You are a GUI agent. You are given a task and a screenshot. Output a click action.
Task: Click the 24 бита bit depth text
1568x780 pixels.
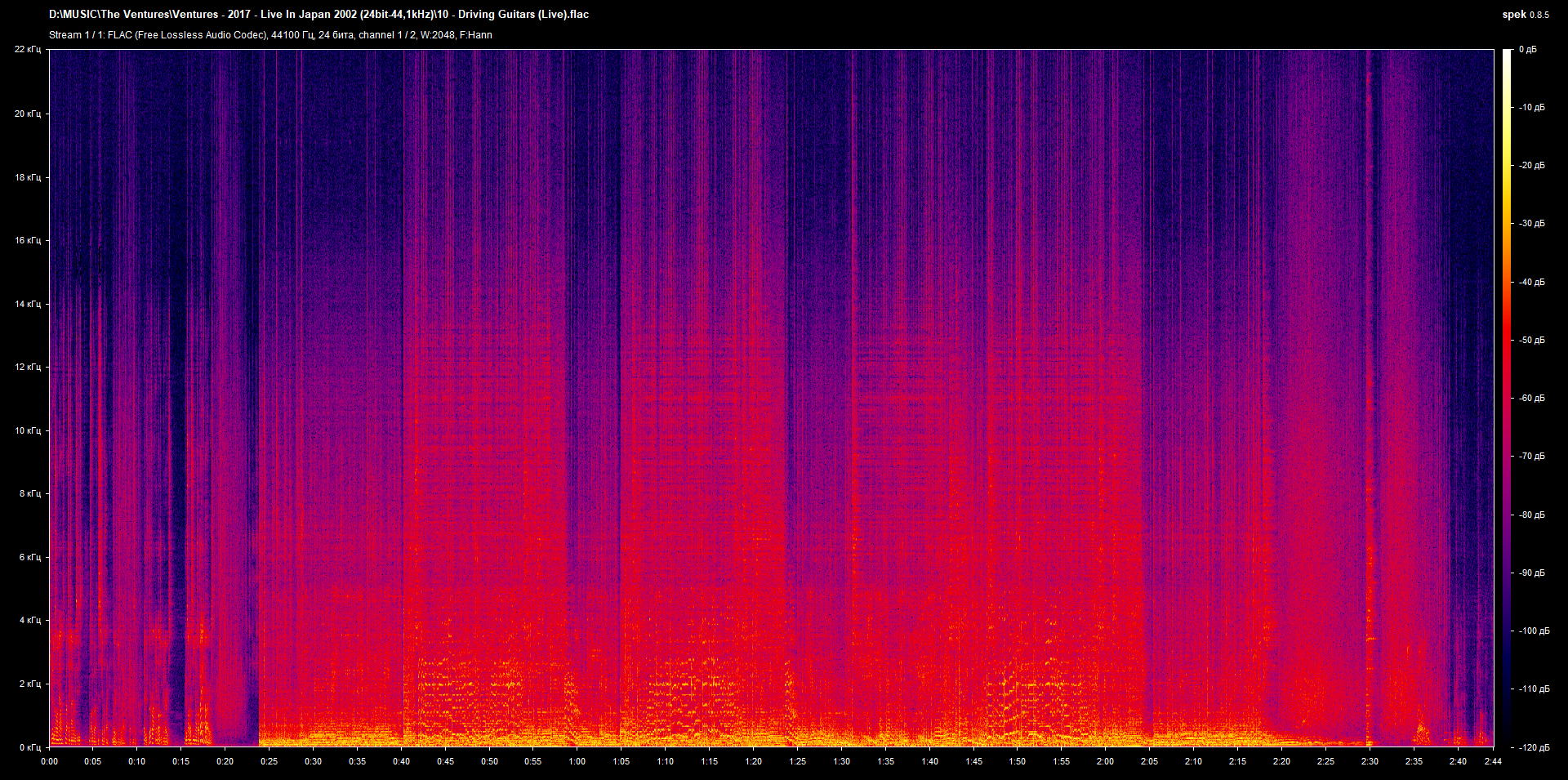click(334, 34)
